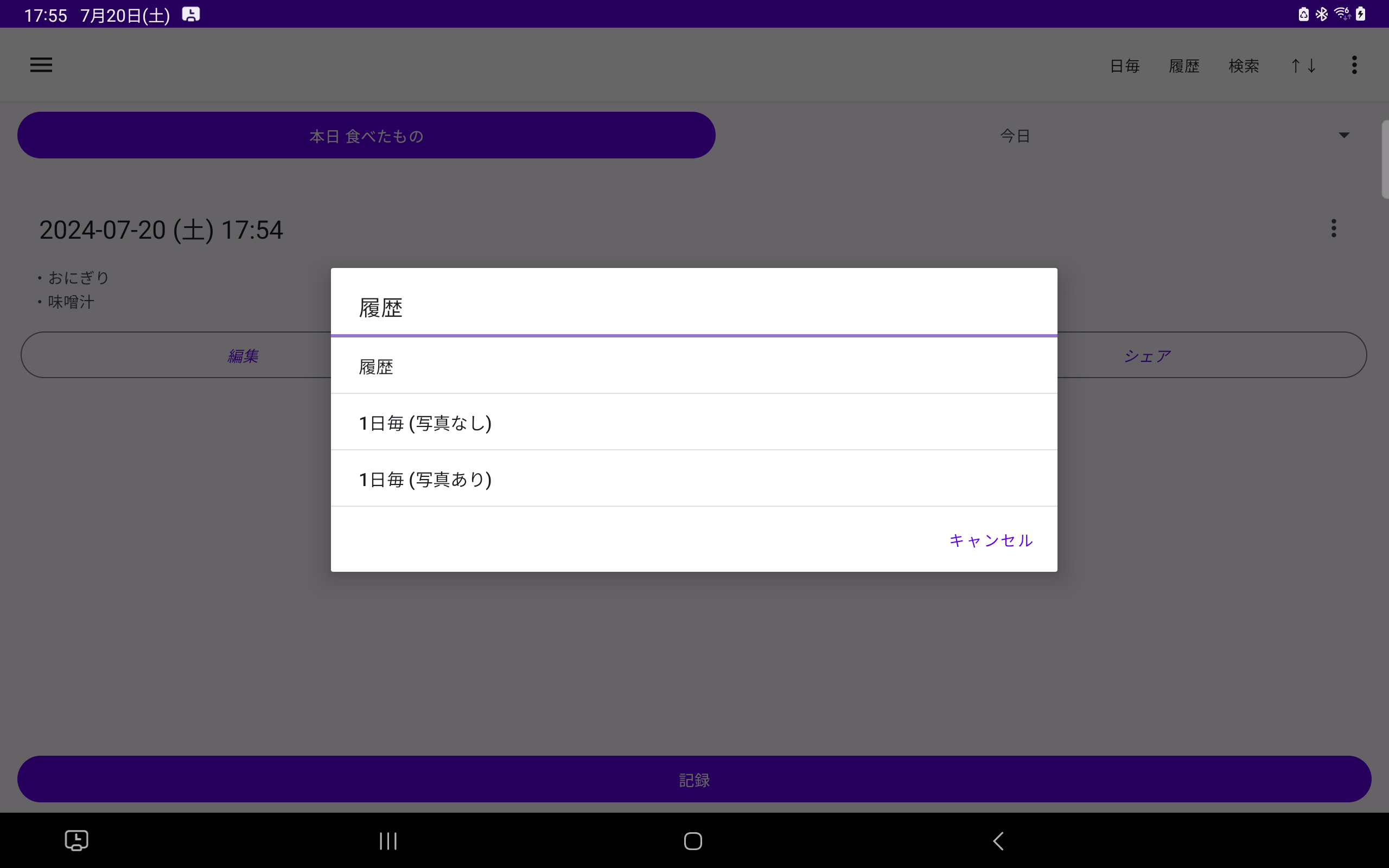Tap the screen recorder icon in navigation bar

click(77, 840)
